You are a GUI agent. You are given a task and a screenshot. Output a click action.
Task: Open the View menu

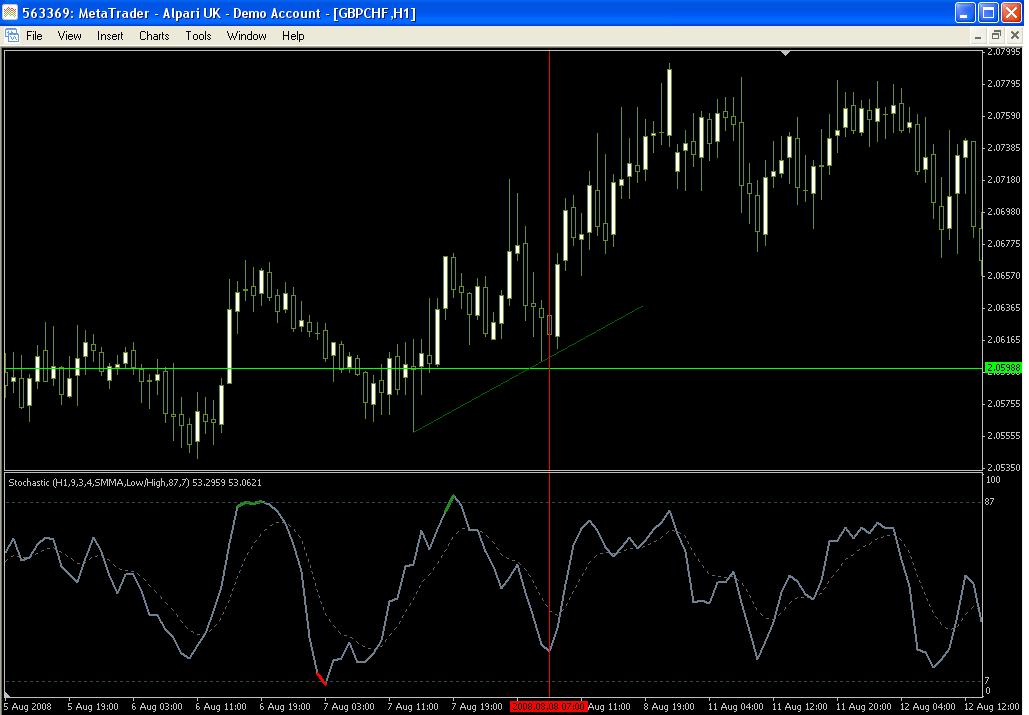pyautogui.click(x=70, y=35)
